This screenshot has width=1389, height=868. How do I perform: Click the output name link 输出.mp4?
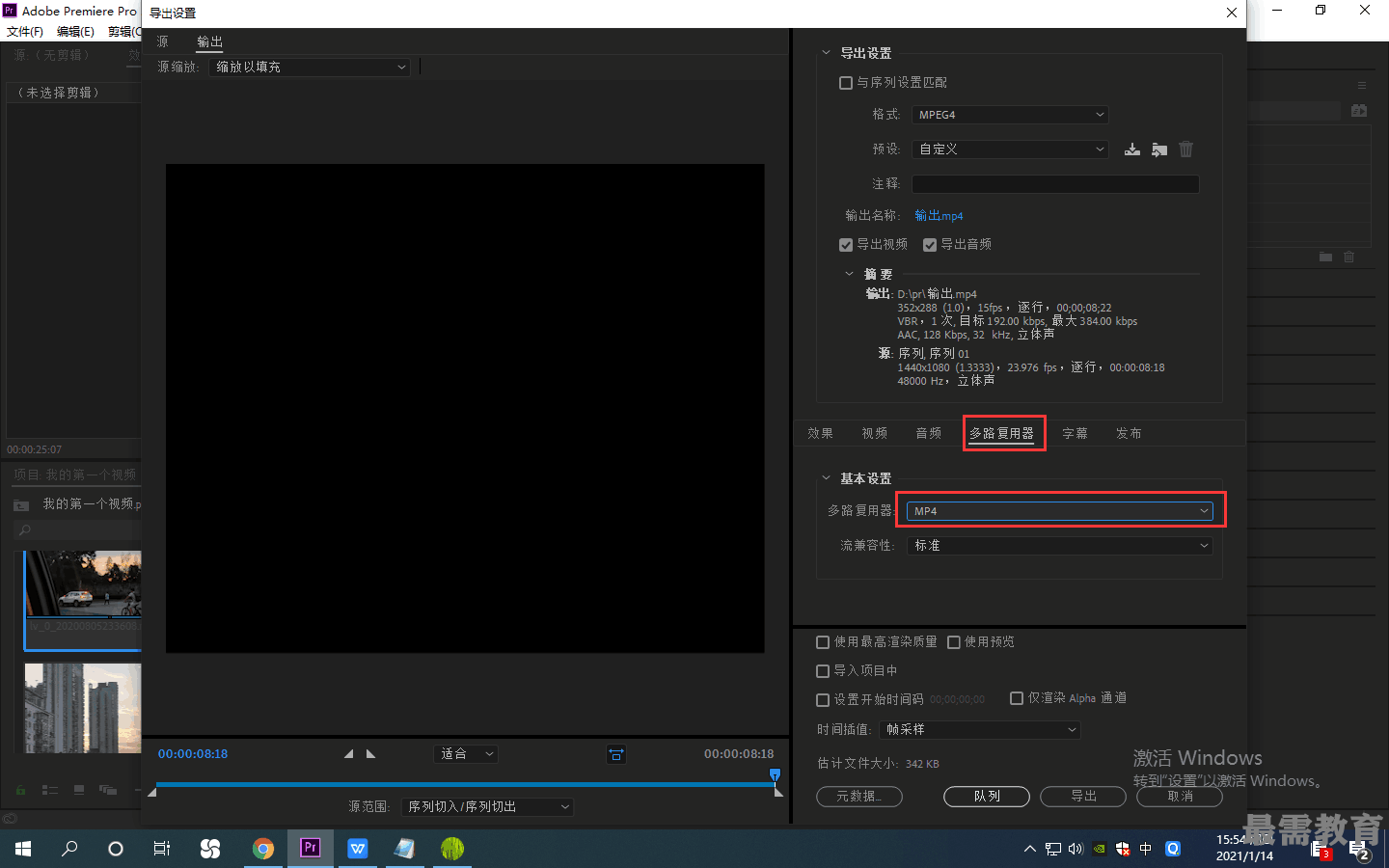[939, 216]
